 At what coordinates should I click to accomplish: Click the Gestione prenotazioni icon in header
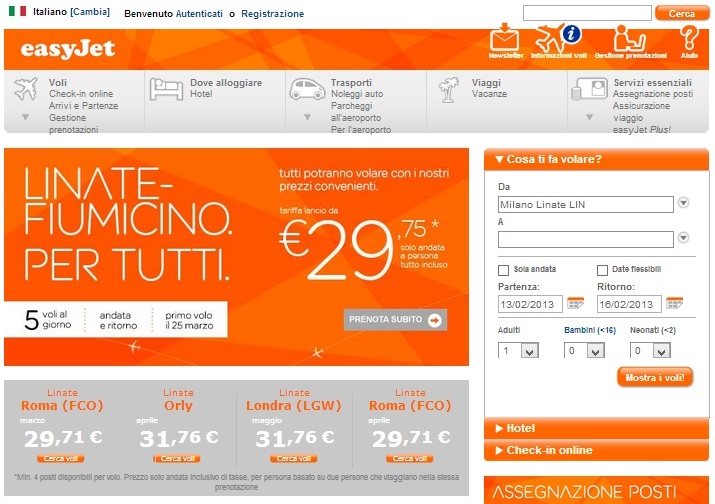[x=629, y=37]
